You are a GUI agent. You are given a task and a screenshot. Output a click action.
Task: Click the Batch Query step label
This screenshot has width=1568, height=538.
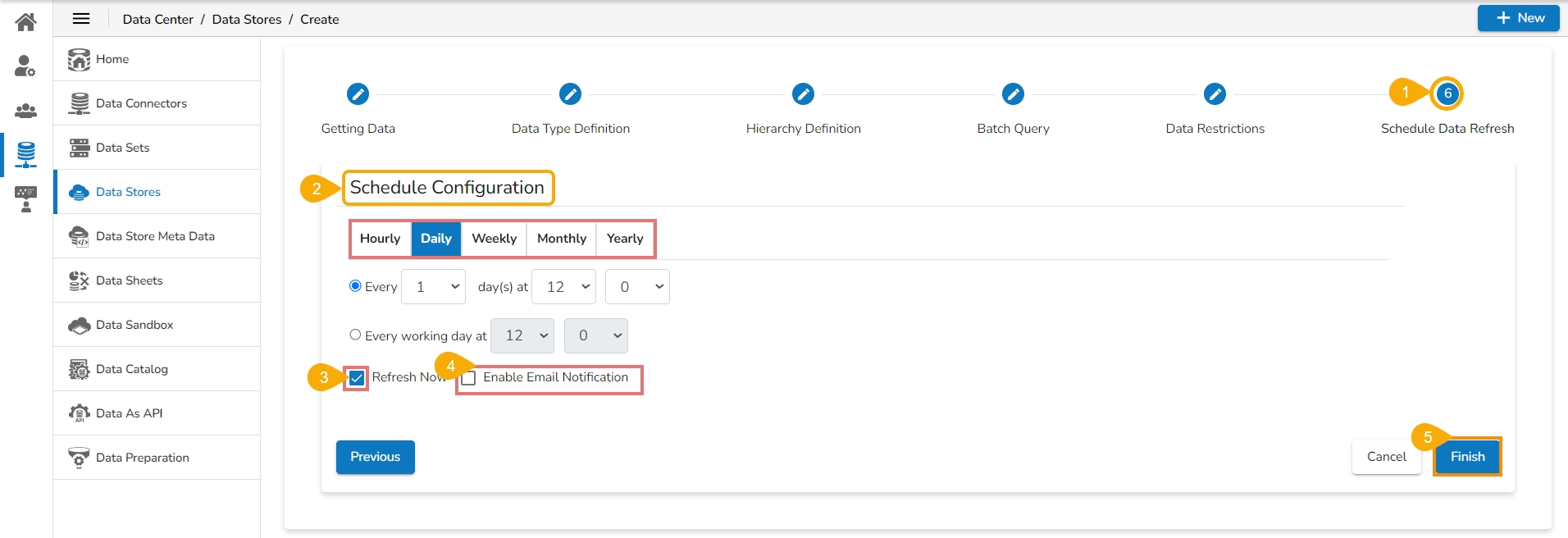coord(1013,129)
